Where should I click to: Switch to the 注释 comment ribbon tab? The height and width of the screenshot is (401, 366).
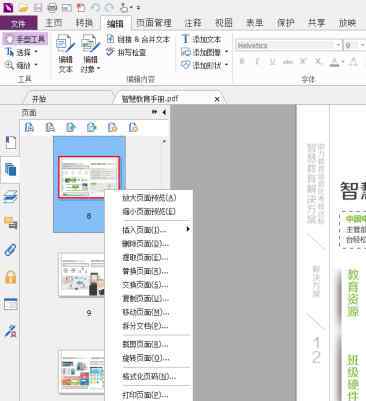pyautogui.click(x=193, y=23)
